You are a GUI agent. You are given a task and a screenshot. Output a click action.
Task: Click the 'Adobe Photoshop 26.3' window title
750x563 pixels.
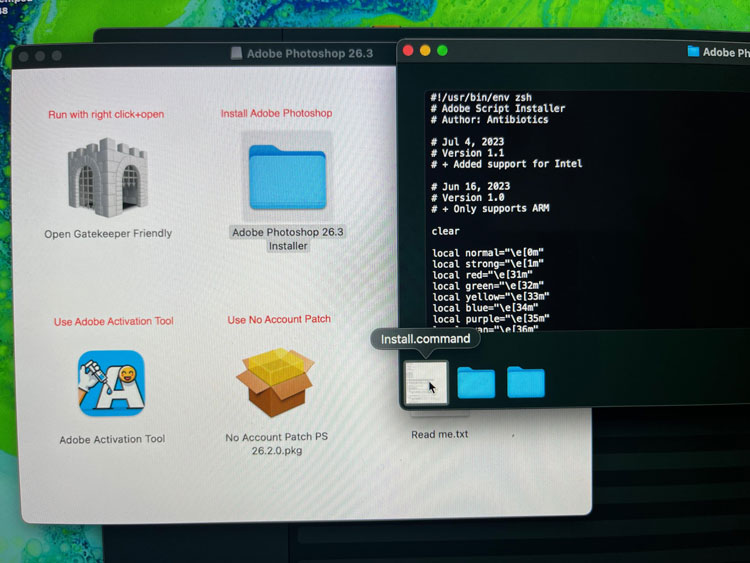[x=310, y=54]
